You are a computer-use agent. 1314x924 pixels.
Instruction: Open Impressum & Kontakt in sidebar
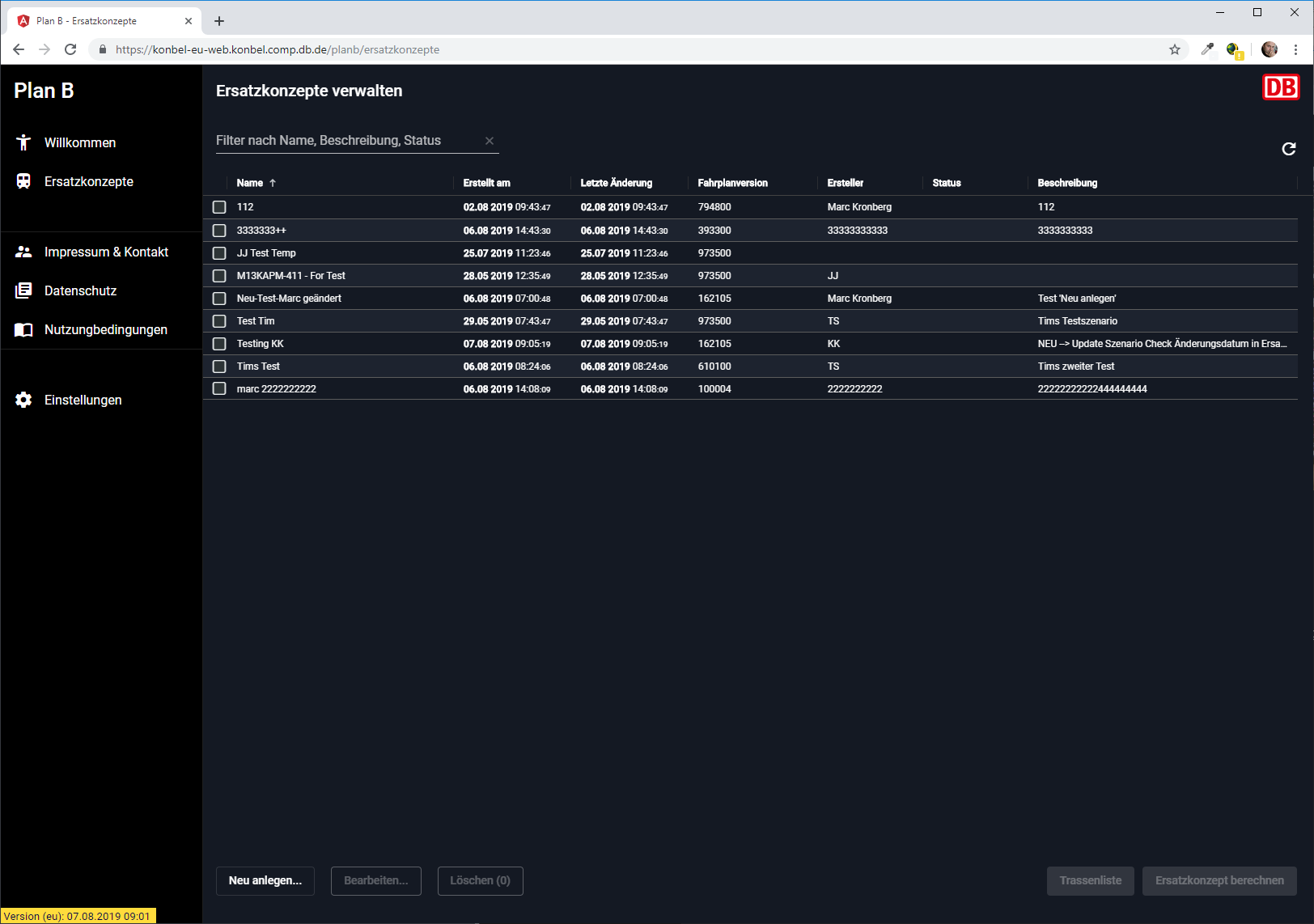106,252
